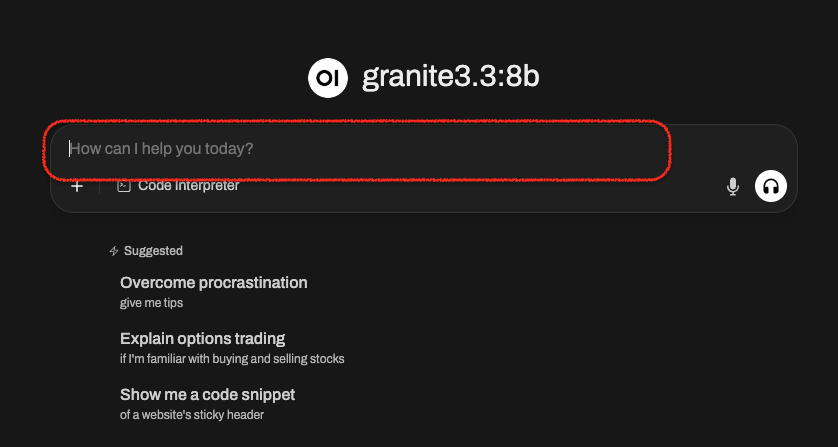Start dictation with the microphone icon
Screen dimensions: 838x447
[x=733, y=187]
